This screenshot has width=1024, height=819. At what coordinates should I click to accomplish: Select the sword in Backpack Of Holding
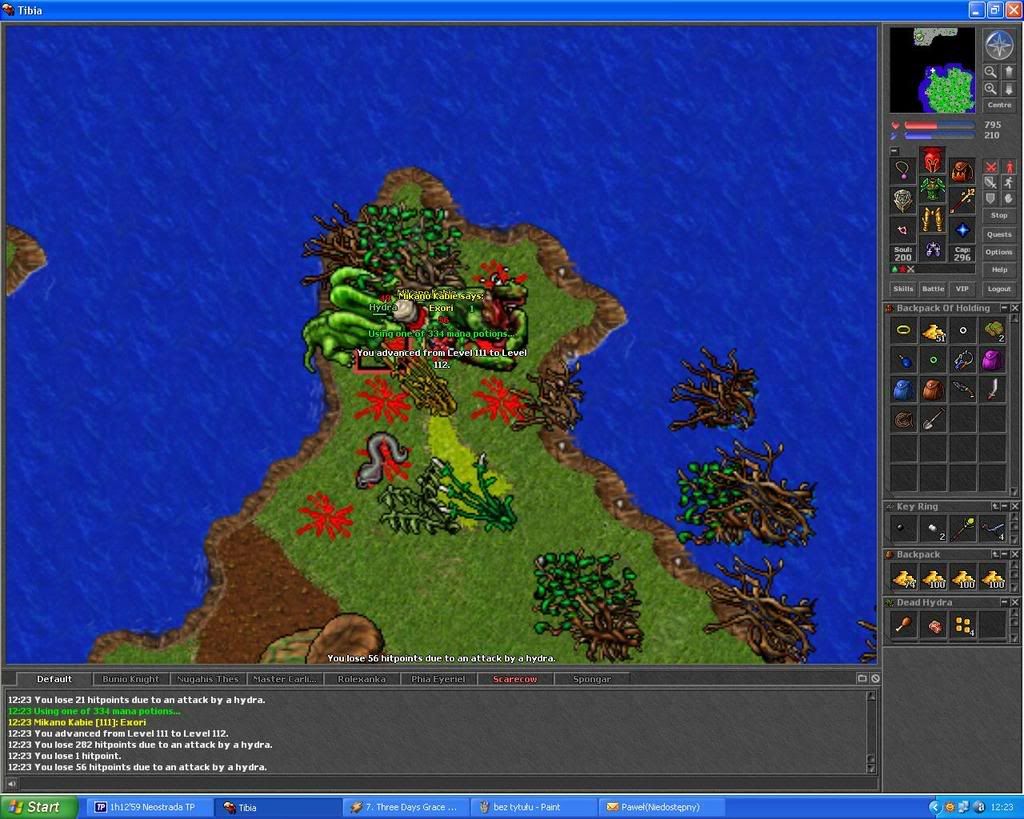tap(992, 390)
